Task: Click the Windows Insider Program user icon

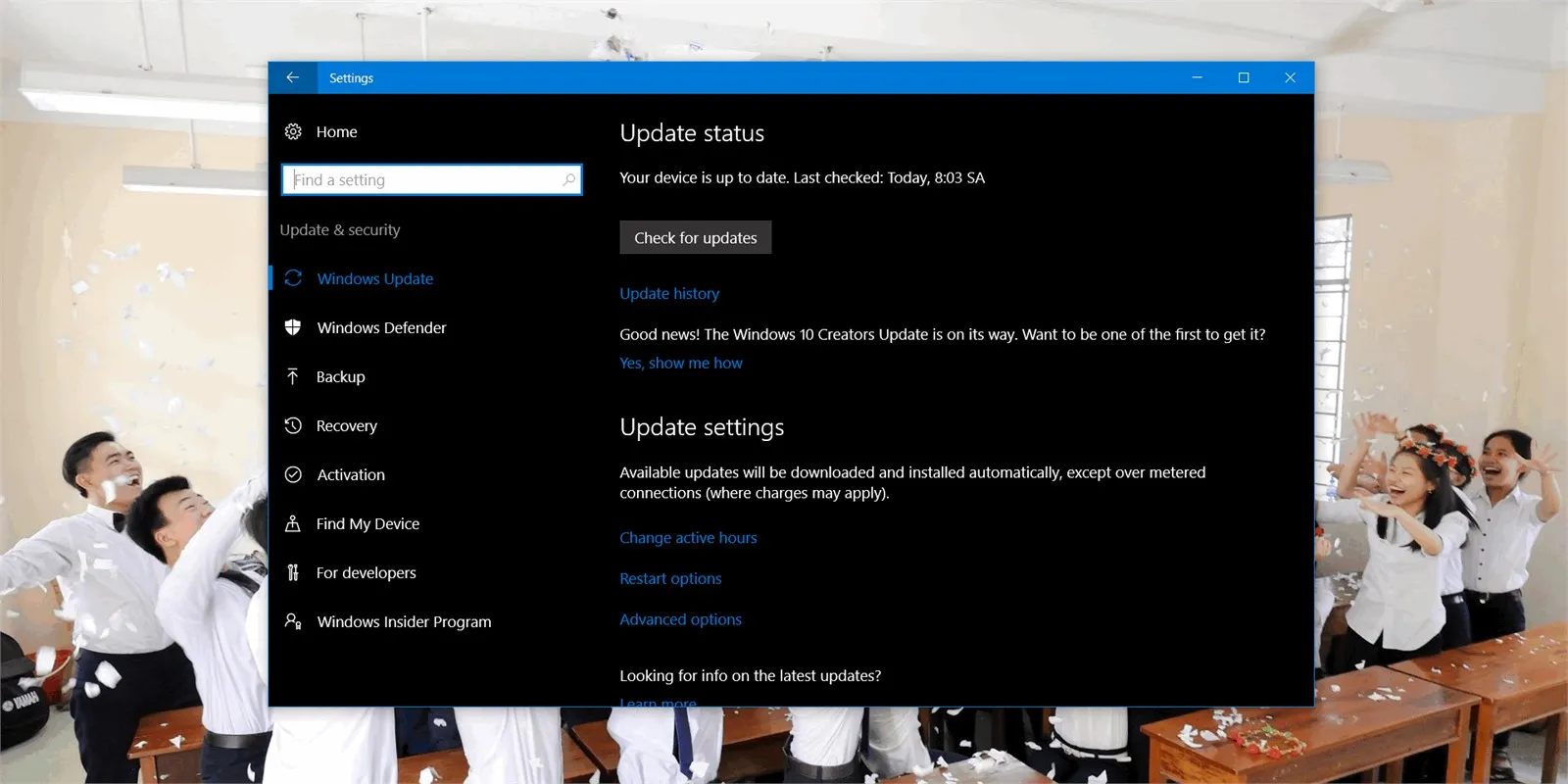Action: click(x=293, y=621)
